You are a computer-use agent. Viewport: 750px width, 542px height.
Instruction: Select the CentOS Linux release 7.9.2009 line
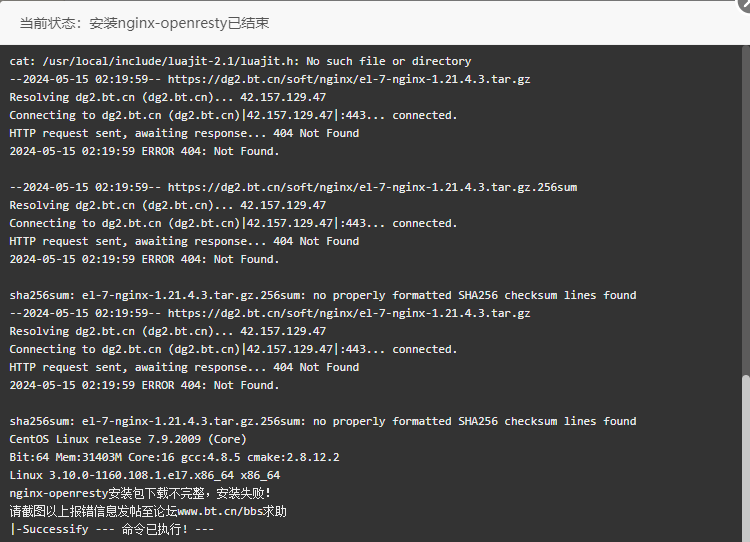(x=128, y=439)
